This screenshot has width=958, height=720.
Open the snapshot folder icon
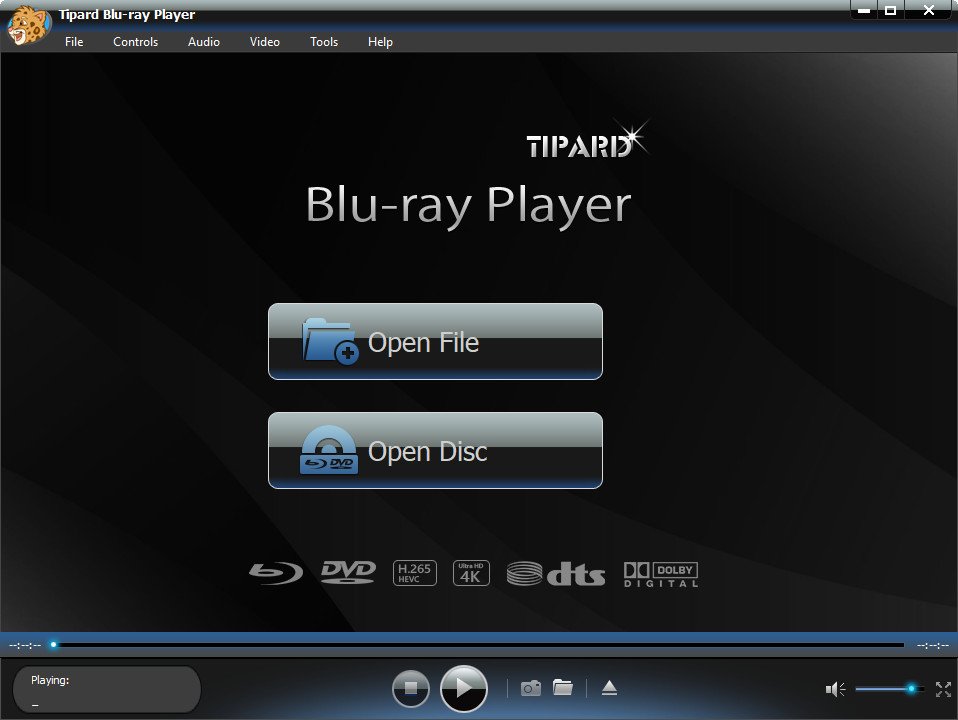(x=563, y=688)
